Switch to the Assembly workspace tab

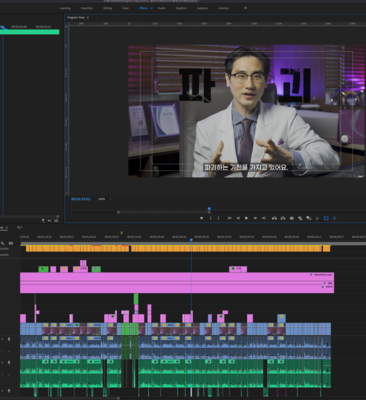(87, 8)
